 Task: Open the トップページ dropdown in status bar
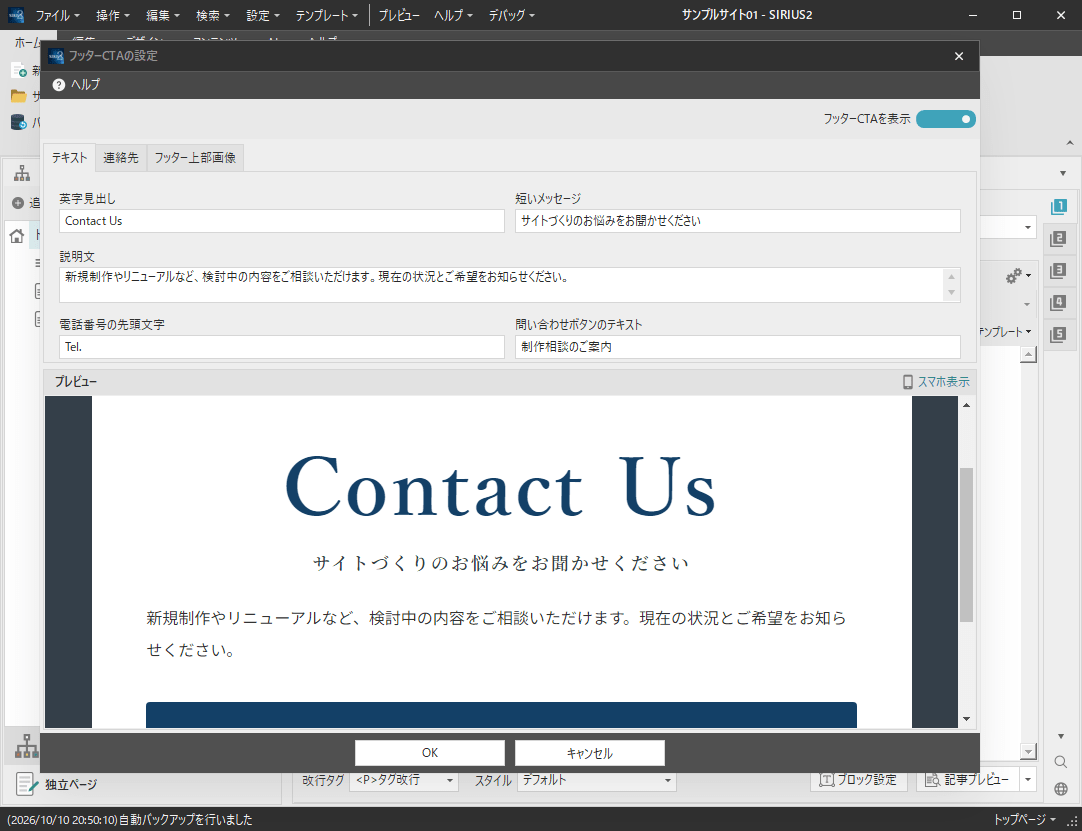click(1024, 820)
